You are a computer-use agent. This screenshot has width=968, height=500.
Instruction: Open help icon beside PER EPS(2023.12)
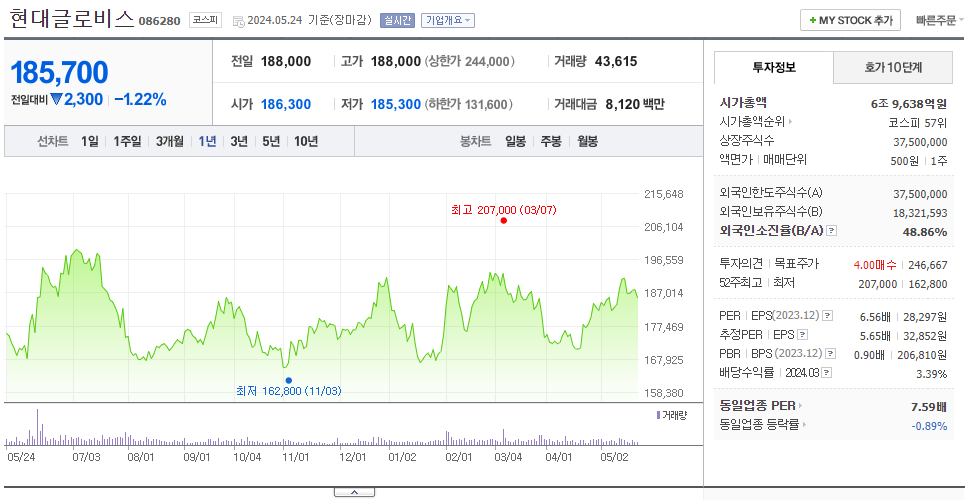tap(828, 316)
